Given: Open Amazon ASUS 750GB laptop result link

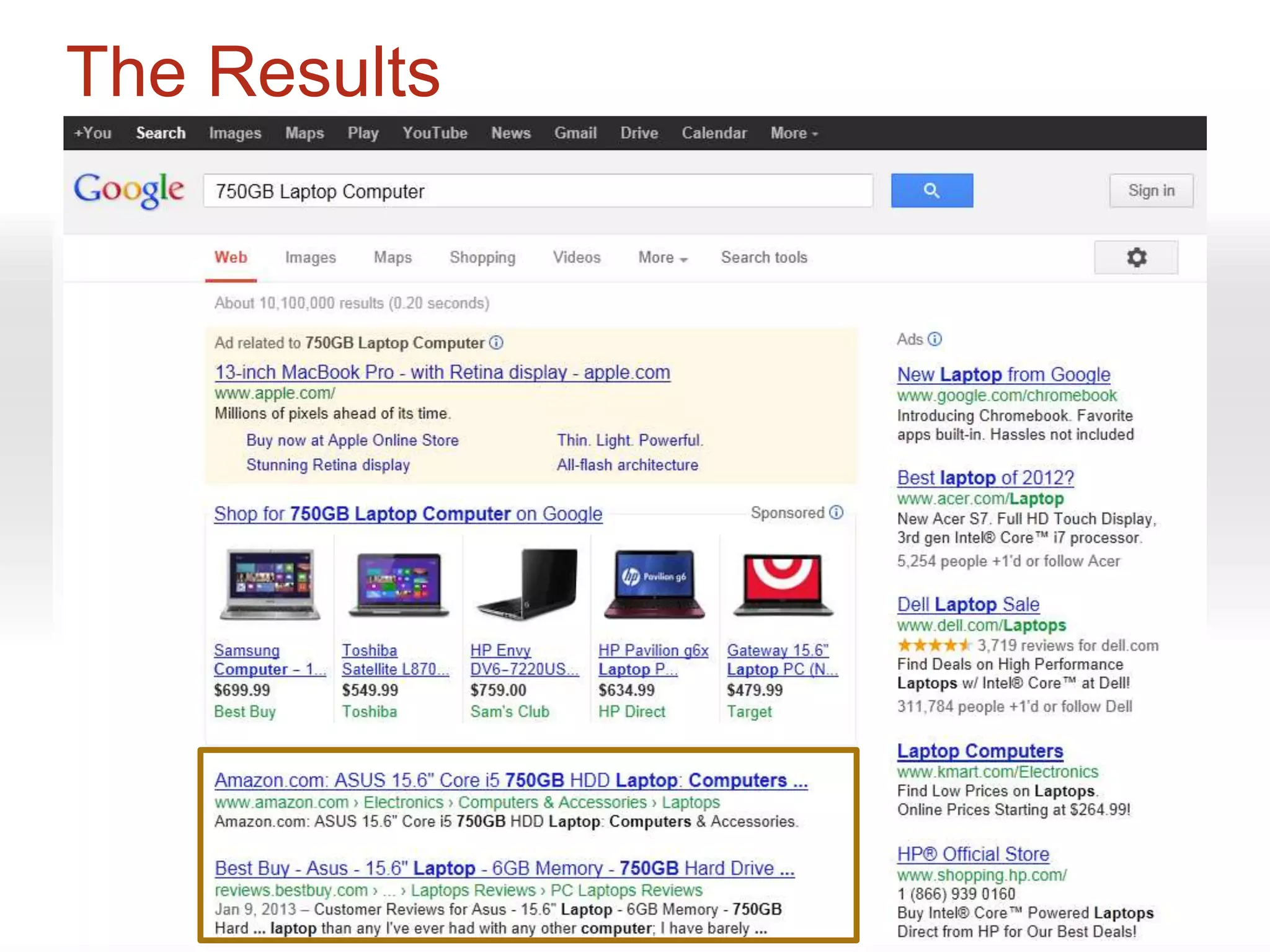Looking at the screenshot, I should tap(510, 780).
